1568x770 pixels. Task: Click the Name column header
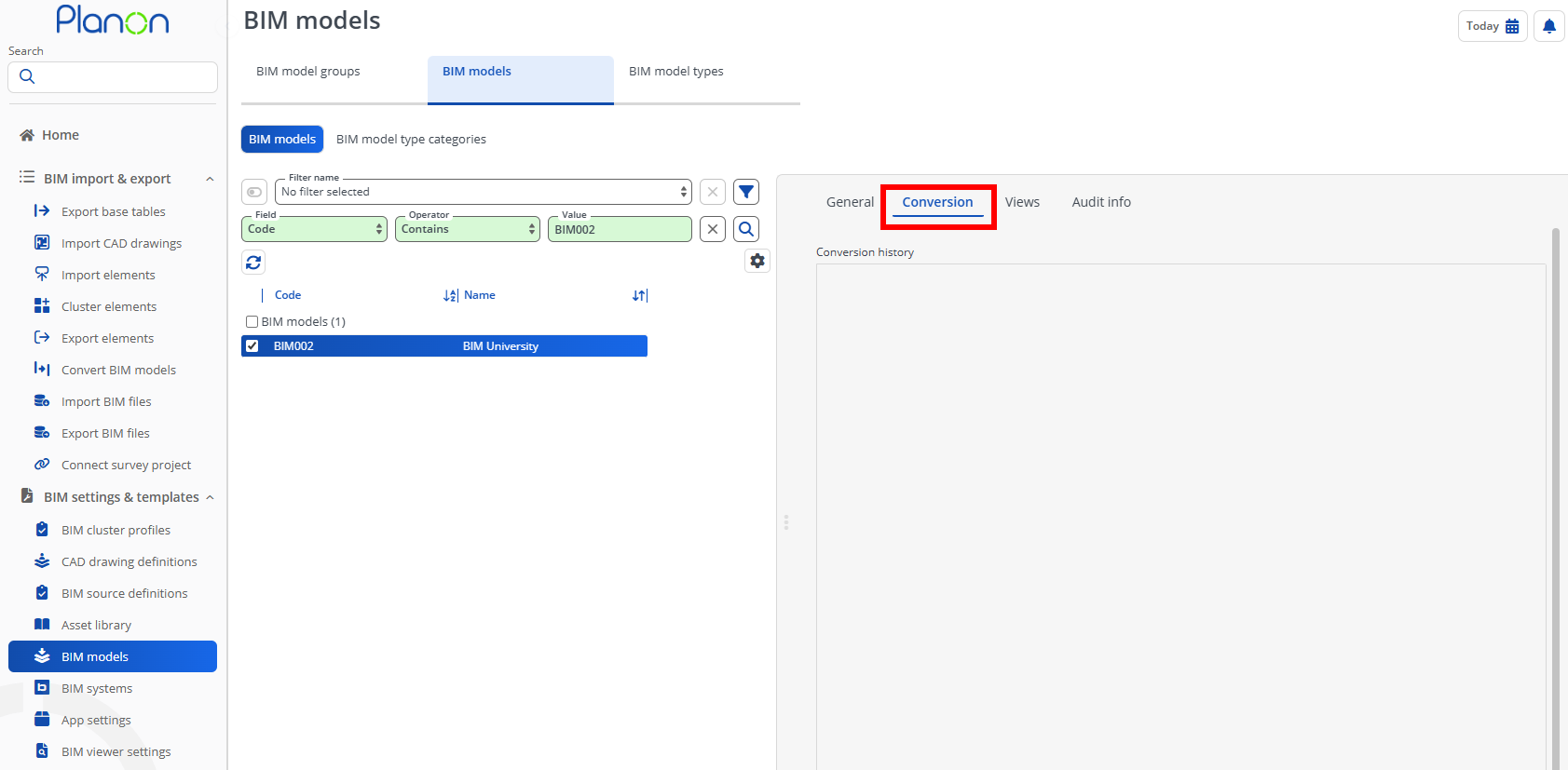coord(480,295)
